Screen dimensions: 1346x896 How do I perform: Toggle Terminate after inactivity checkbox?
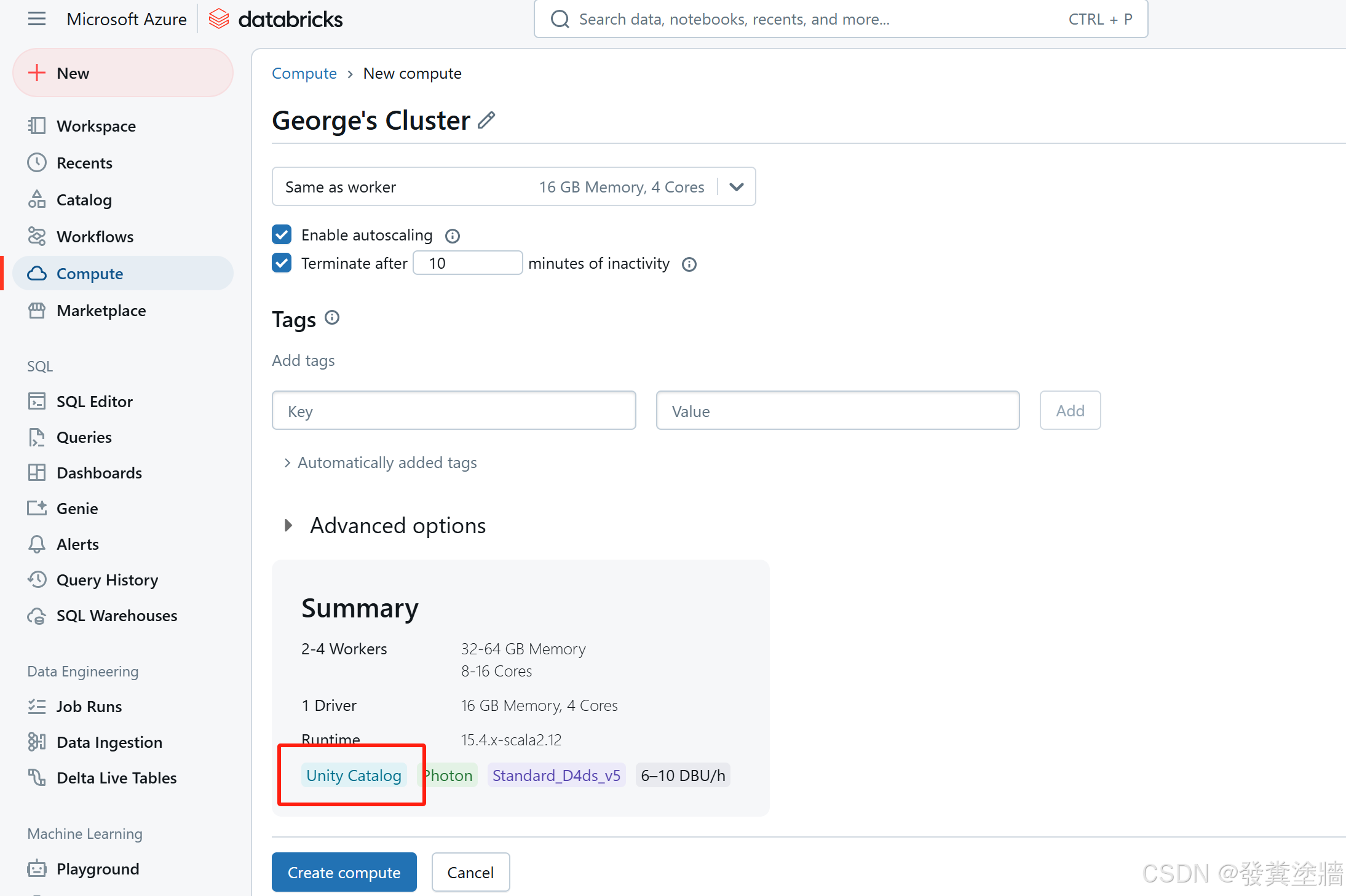284,262
